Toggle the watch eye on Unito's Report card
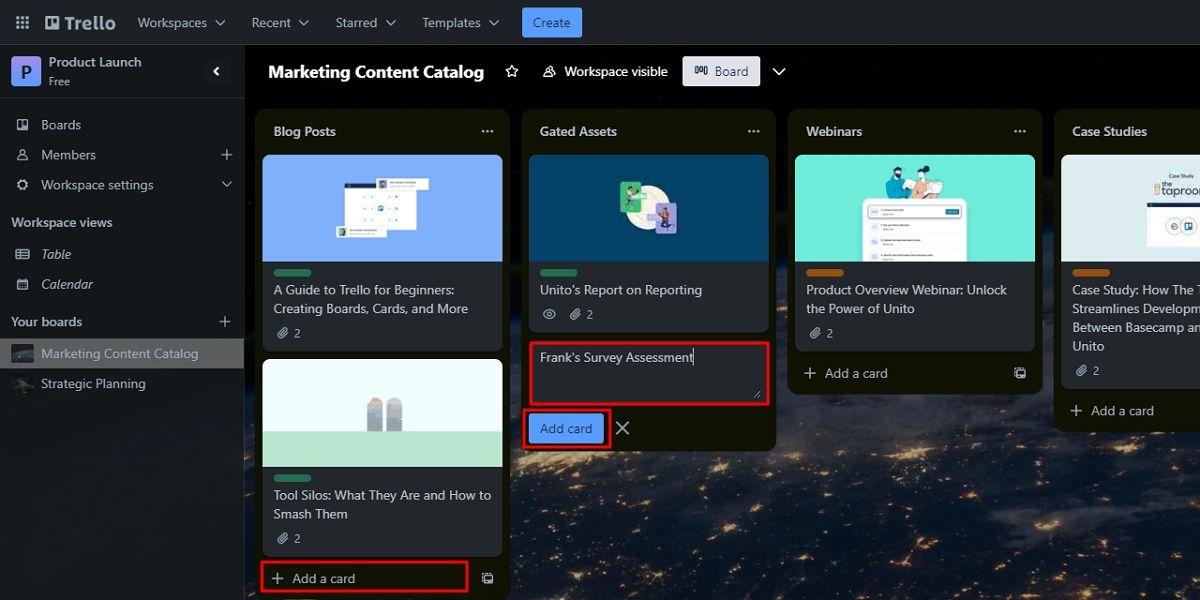Image resolution: width=1200 pixels, height=600 pixels. (550, 314)
